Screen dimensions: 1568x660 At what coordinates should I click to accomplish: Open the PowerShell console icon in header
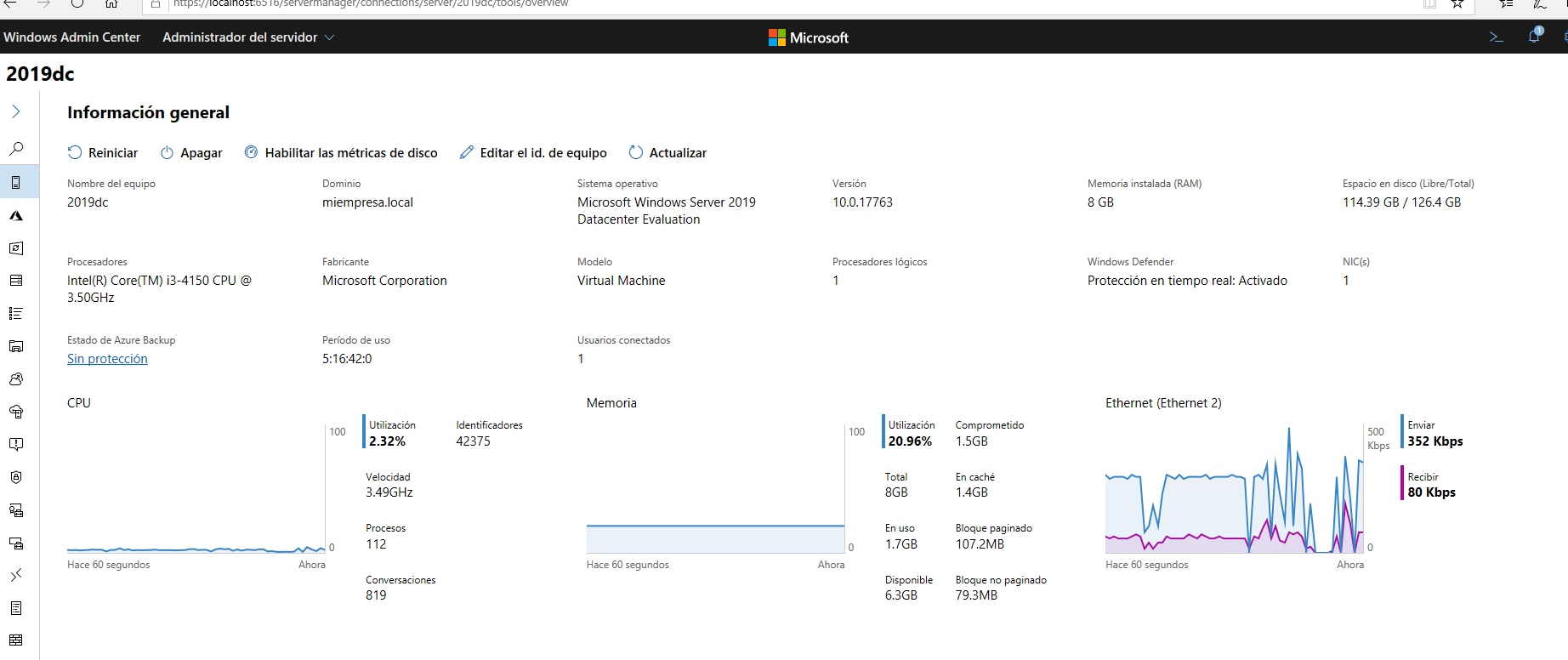(1497, 37)
